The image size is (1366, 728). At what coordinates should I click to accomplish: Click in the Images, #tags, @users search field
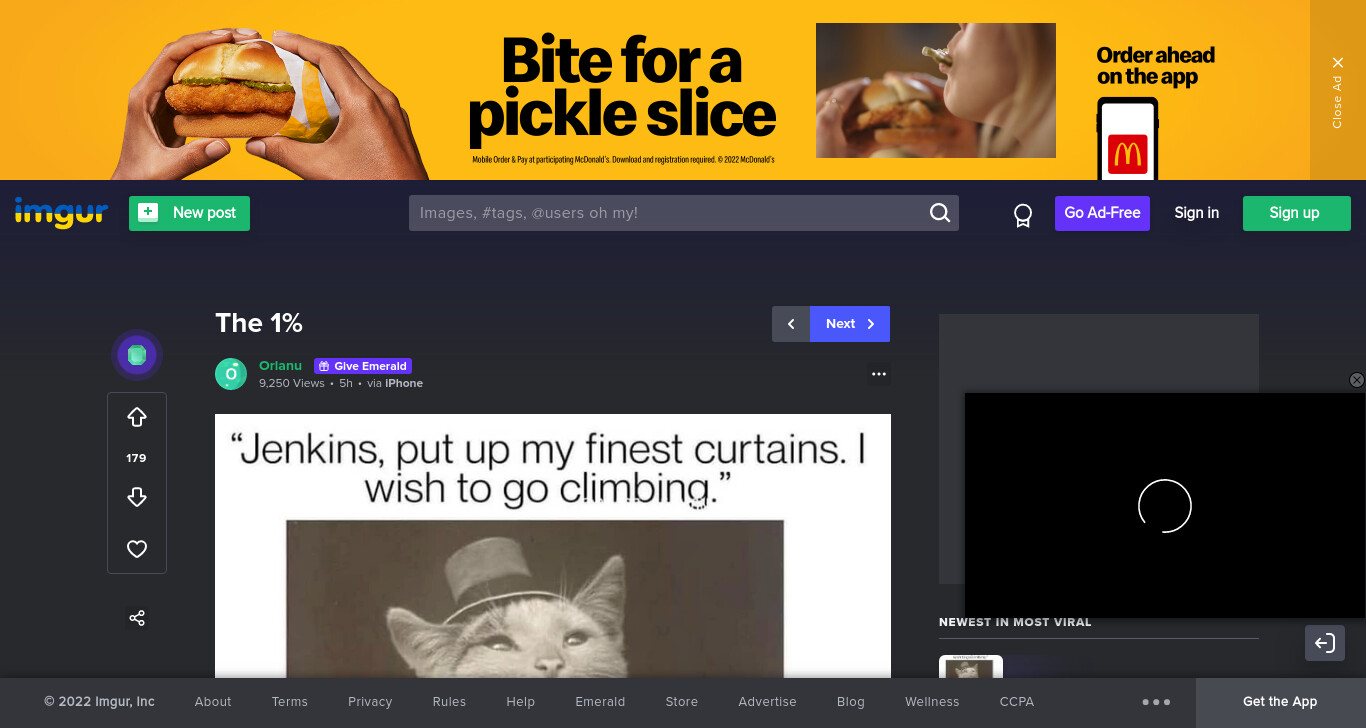668,213
